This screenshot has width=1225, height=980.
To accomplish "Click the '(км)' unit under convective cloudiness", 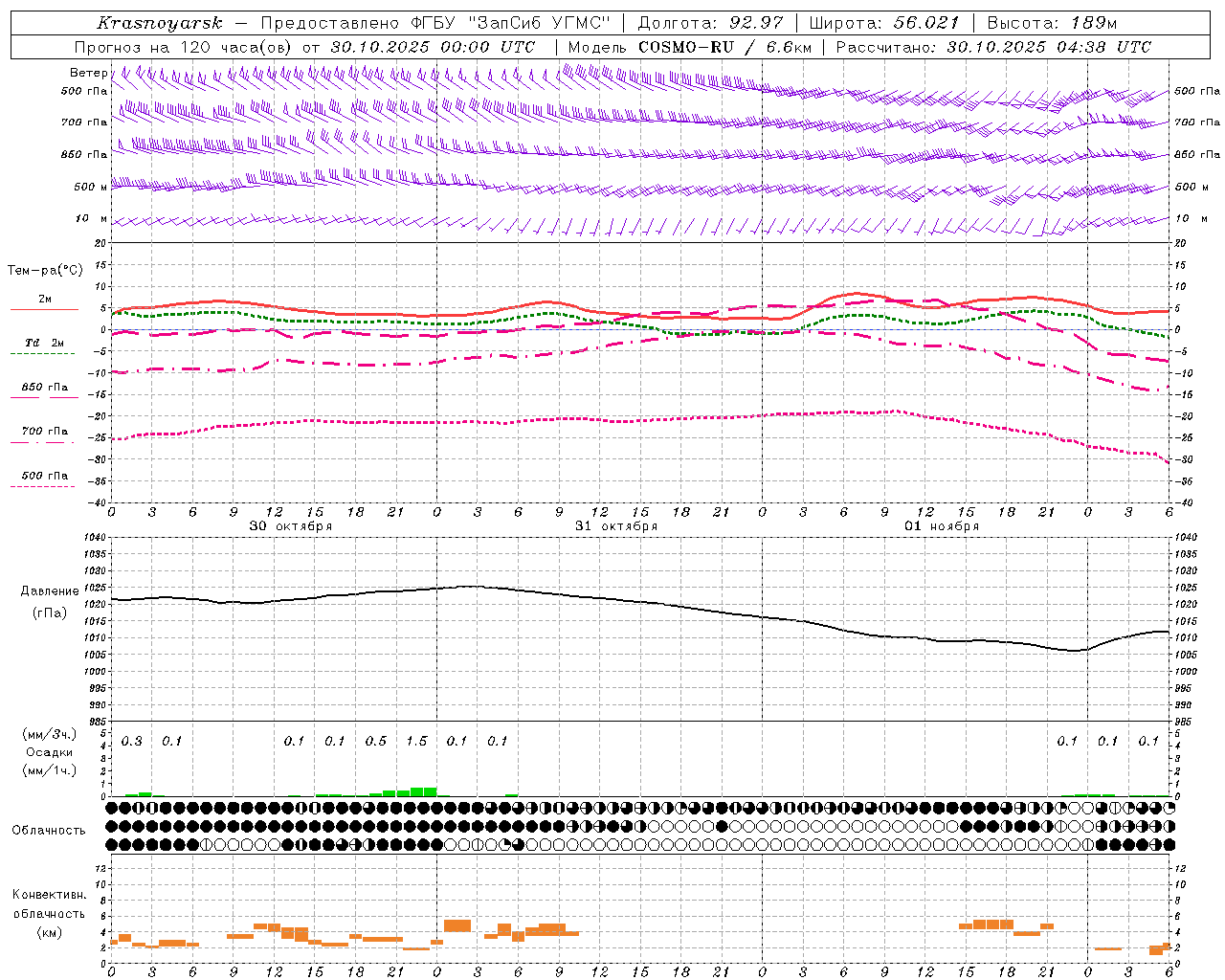I will [x=50, y=932].
